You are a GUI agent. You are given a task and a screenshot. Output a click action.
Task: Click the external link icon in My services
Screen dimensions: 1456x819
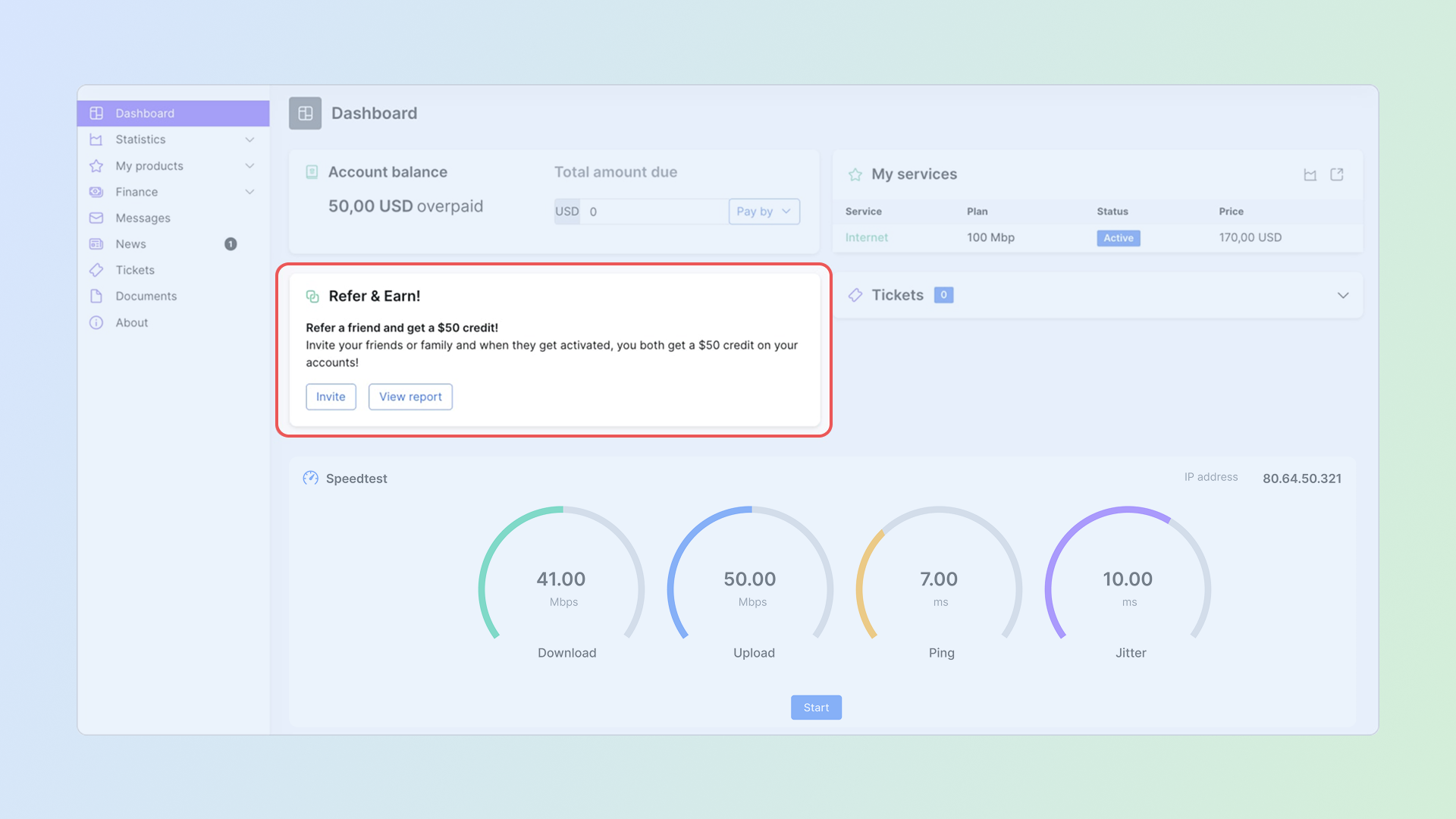click(1337, 175)
